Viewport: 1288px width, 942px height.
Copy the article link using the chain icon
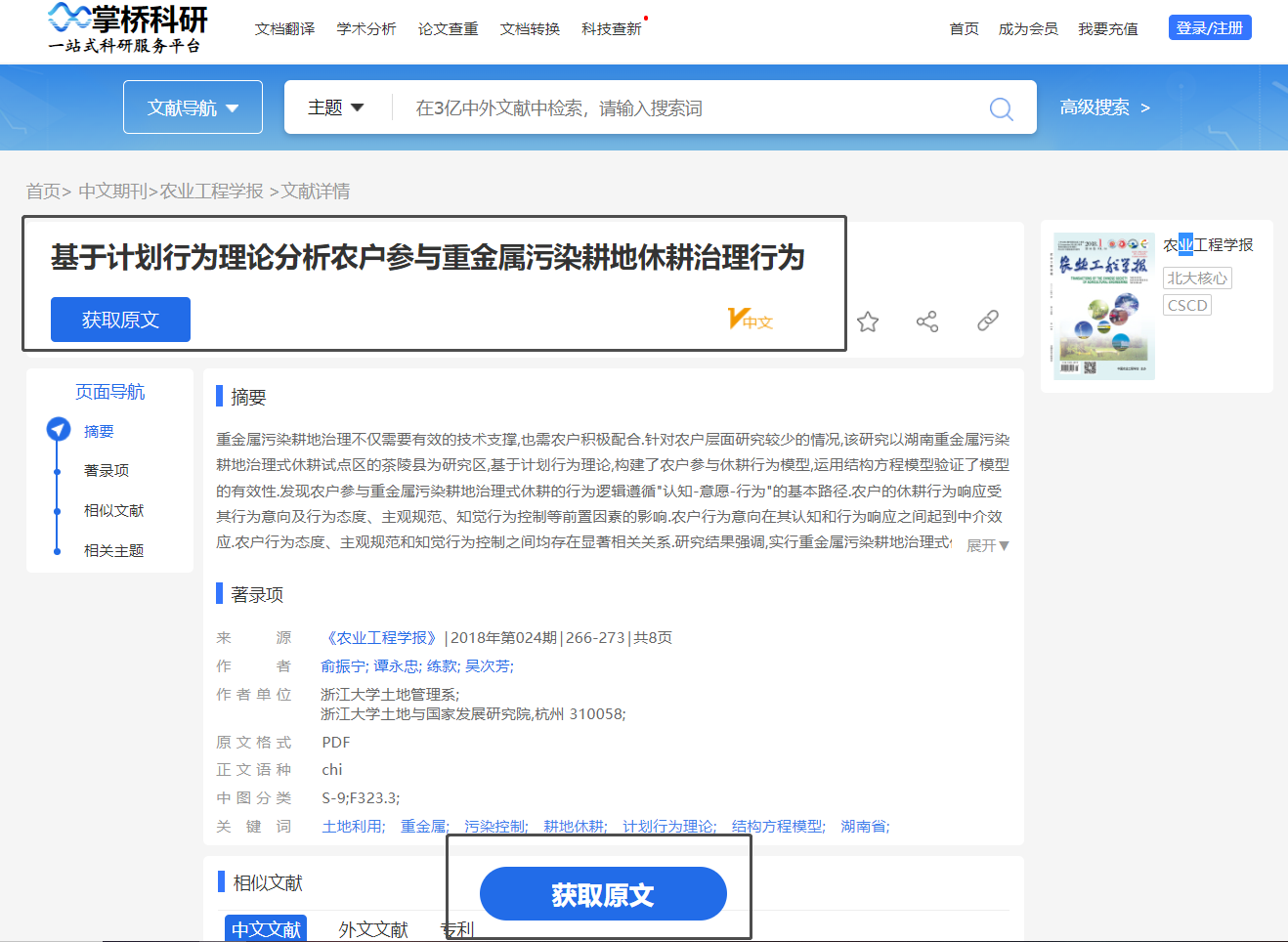[x=987, y=321]
